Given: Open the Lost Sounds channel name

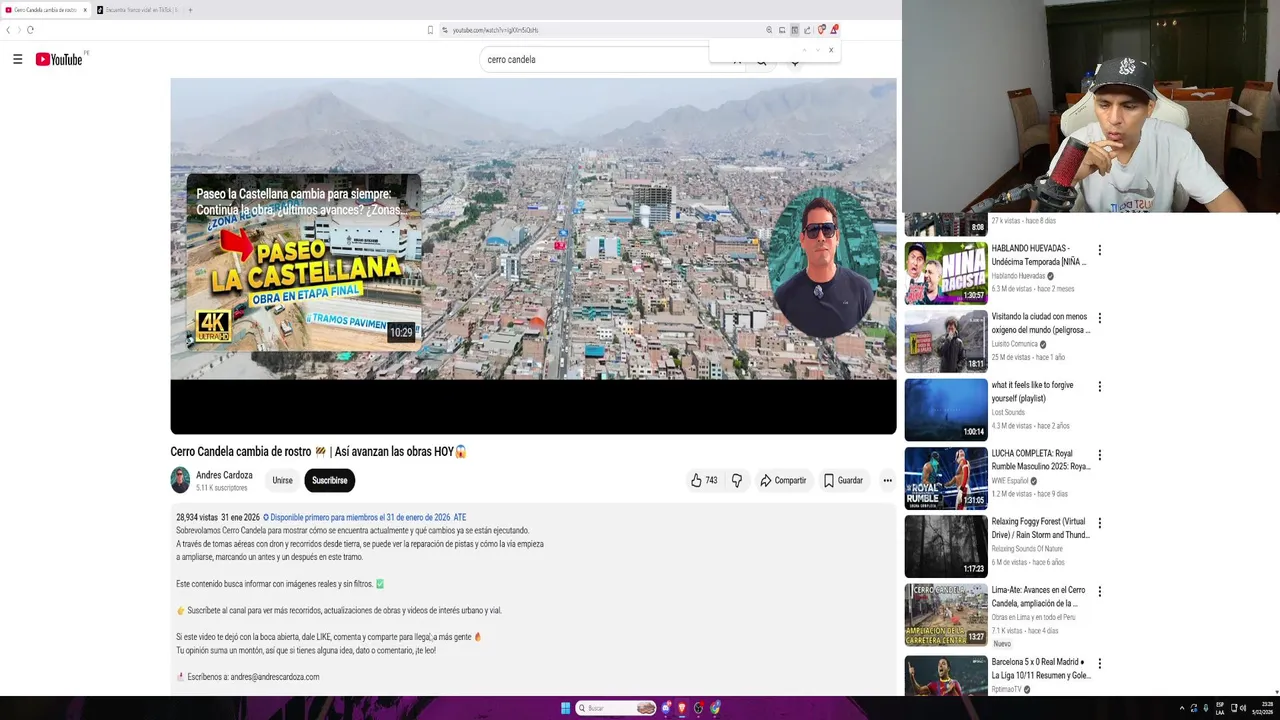Looking at the screenshot, I should (1007, 412).
